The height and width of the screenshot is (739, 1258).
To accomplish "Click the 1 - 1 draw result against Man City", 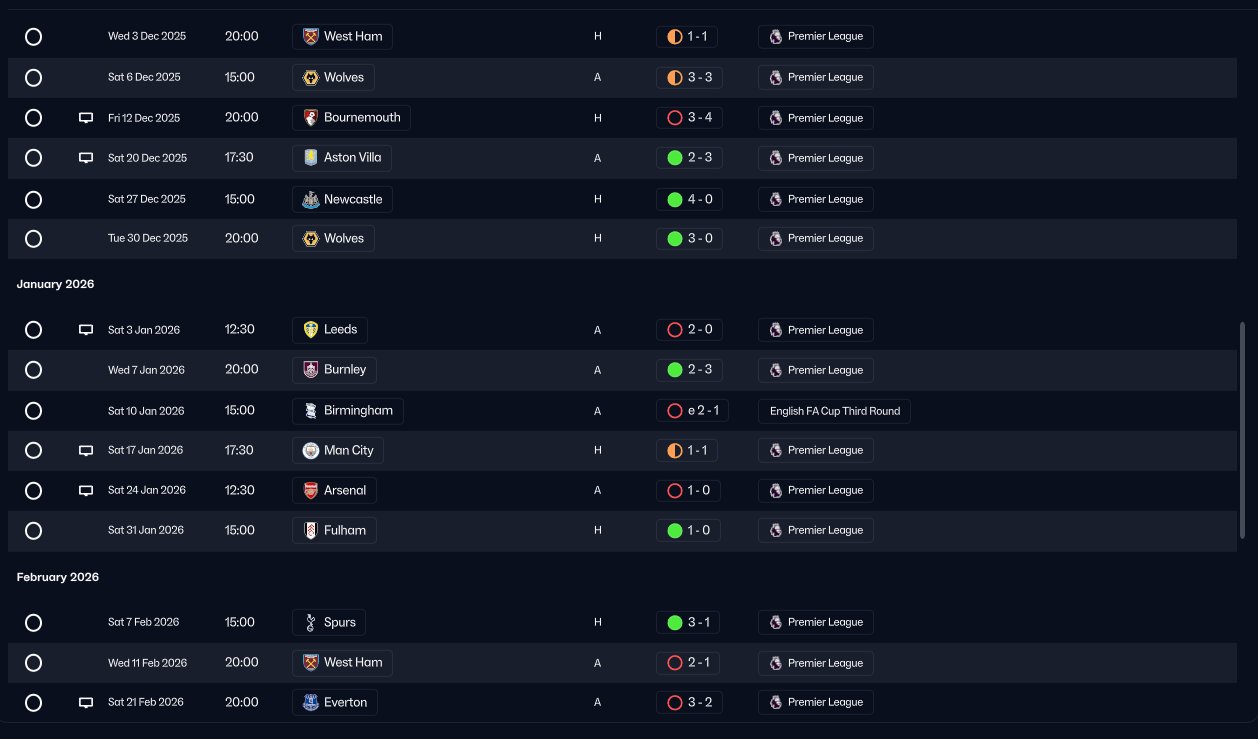I will (687, 451).
